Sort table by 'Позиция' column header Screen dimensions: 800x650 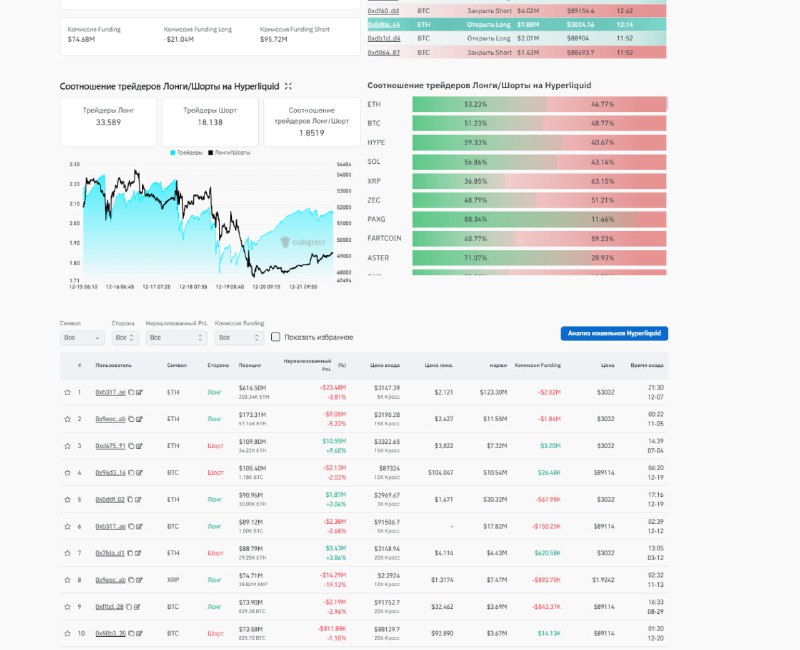(251, 366)
